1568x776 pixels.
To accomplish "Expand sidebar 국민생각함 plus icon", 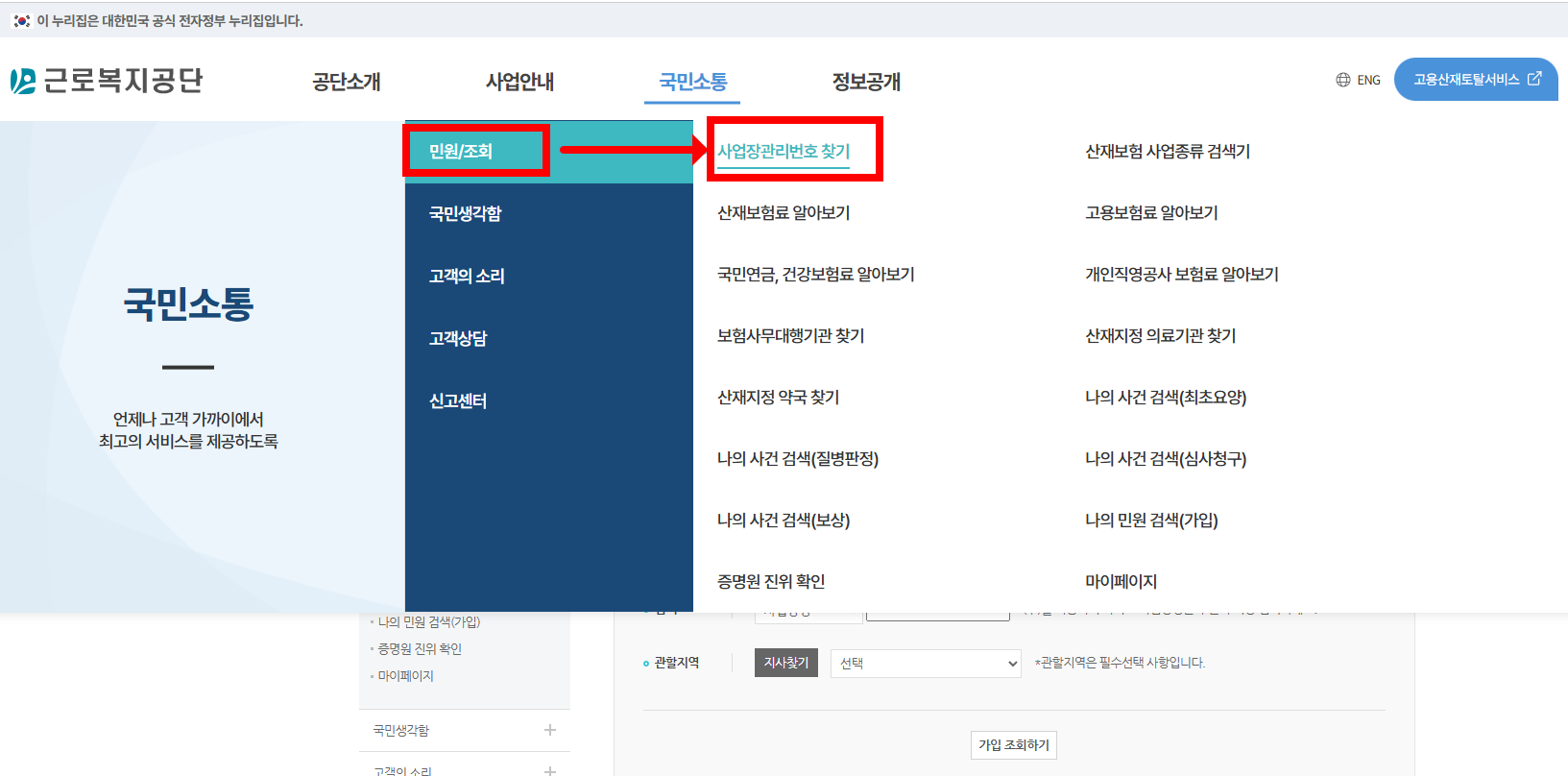I will 550,730.
